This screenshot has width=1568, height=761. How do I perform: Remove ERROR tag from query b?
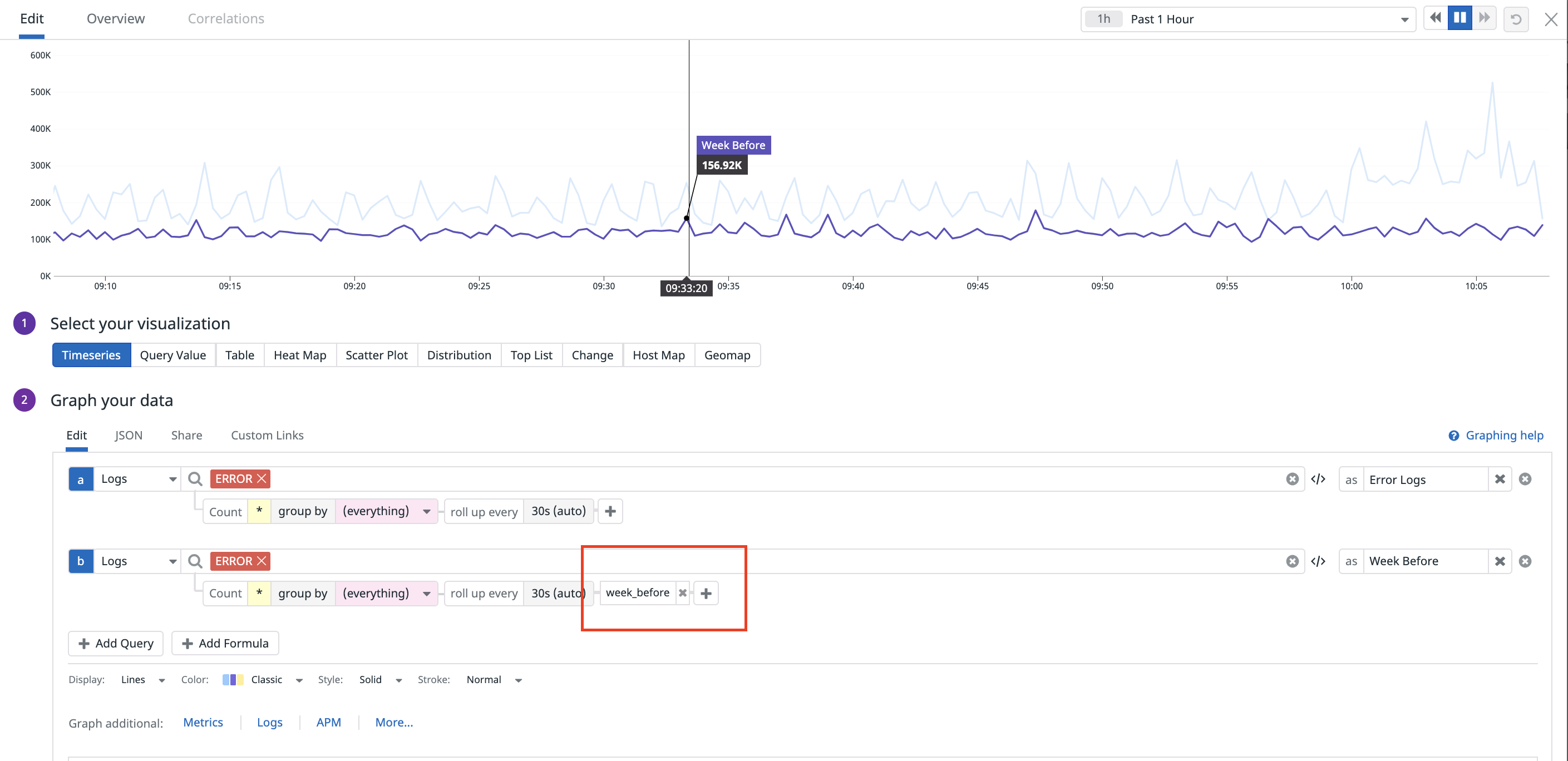click(262, 561)
